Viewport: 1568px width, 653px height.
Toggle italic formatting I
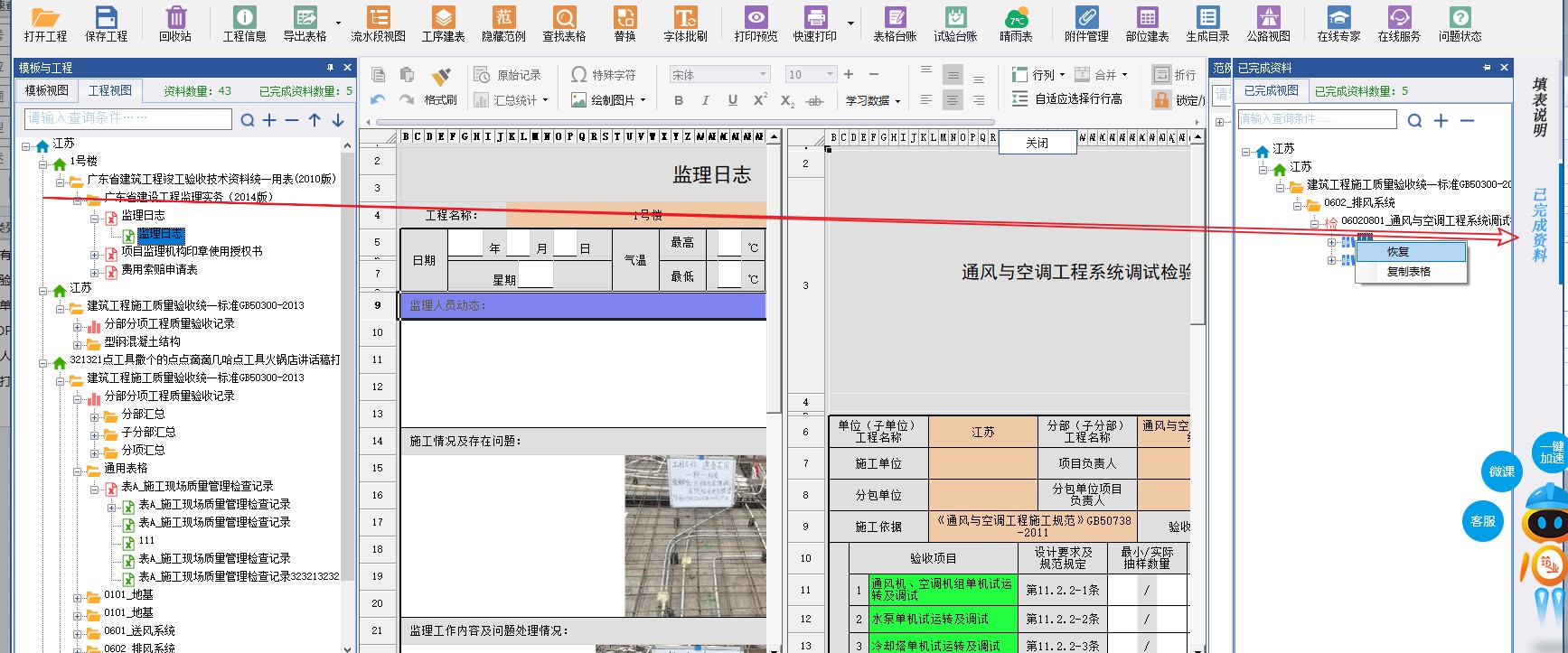pos(706,100)
